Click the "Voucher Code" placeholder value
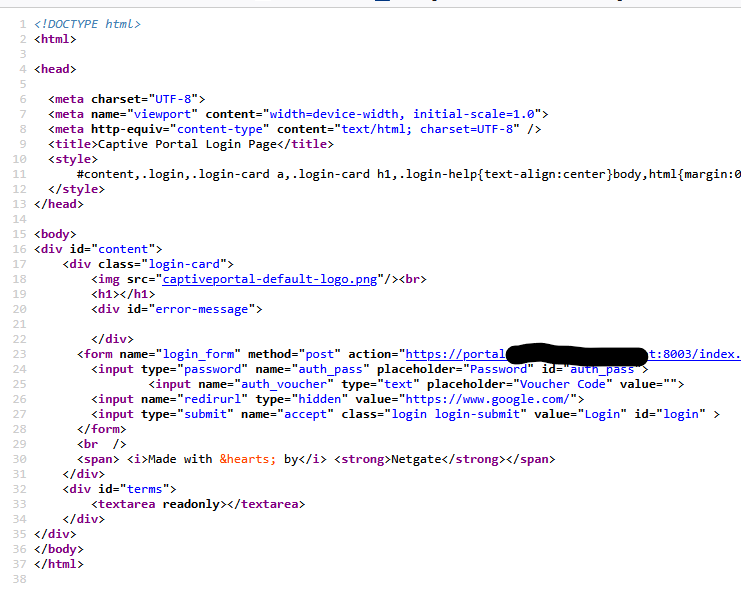741x595 pixels. click(x=561, y=384)
